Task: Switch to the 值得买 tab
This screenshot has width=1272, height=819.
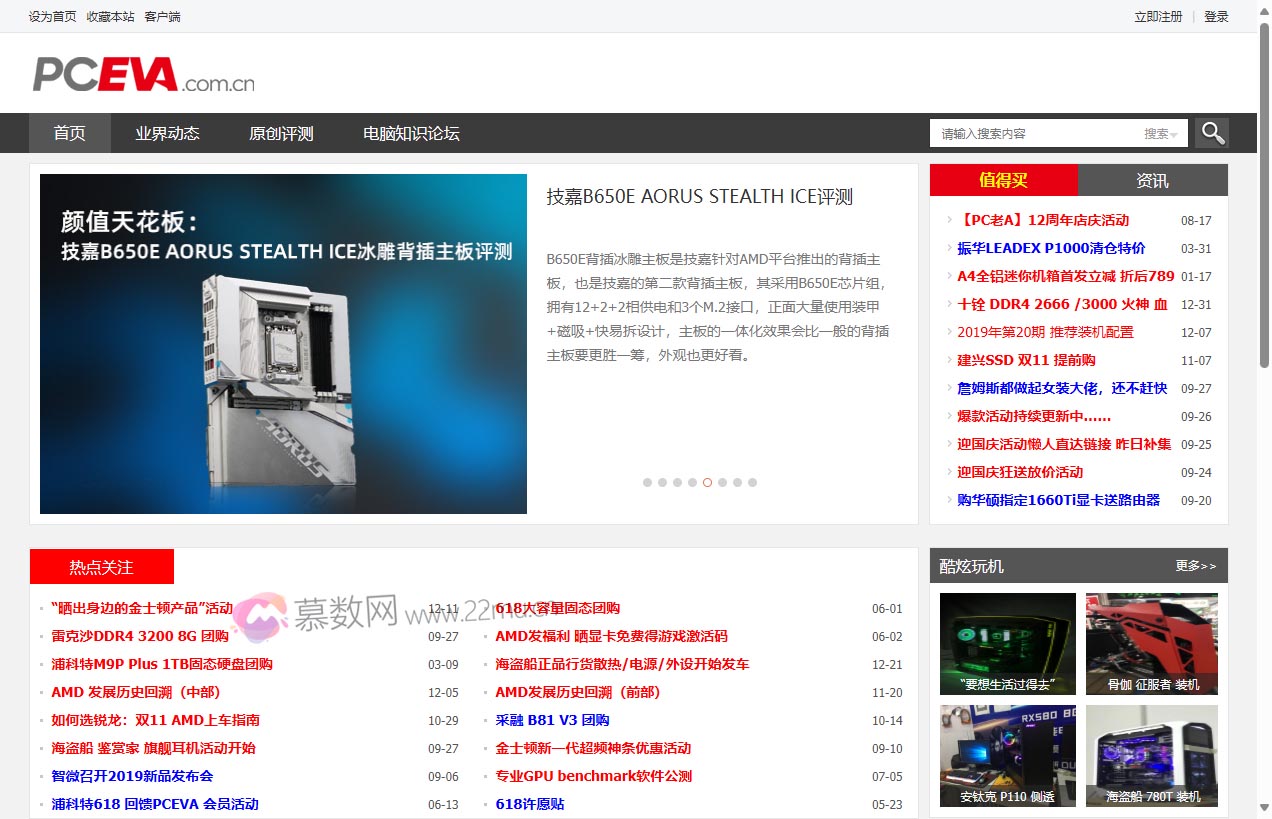Action: point(1003,180)
